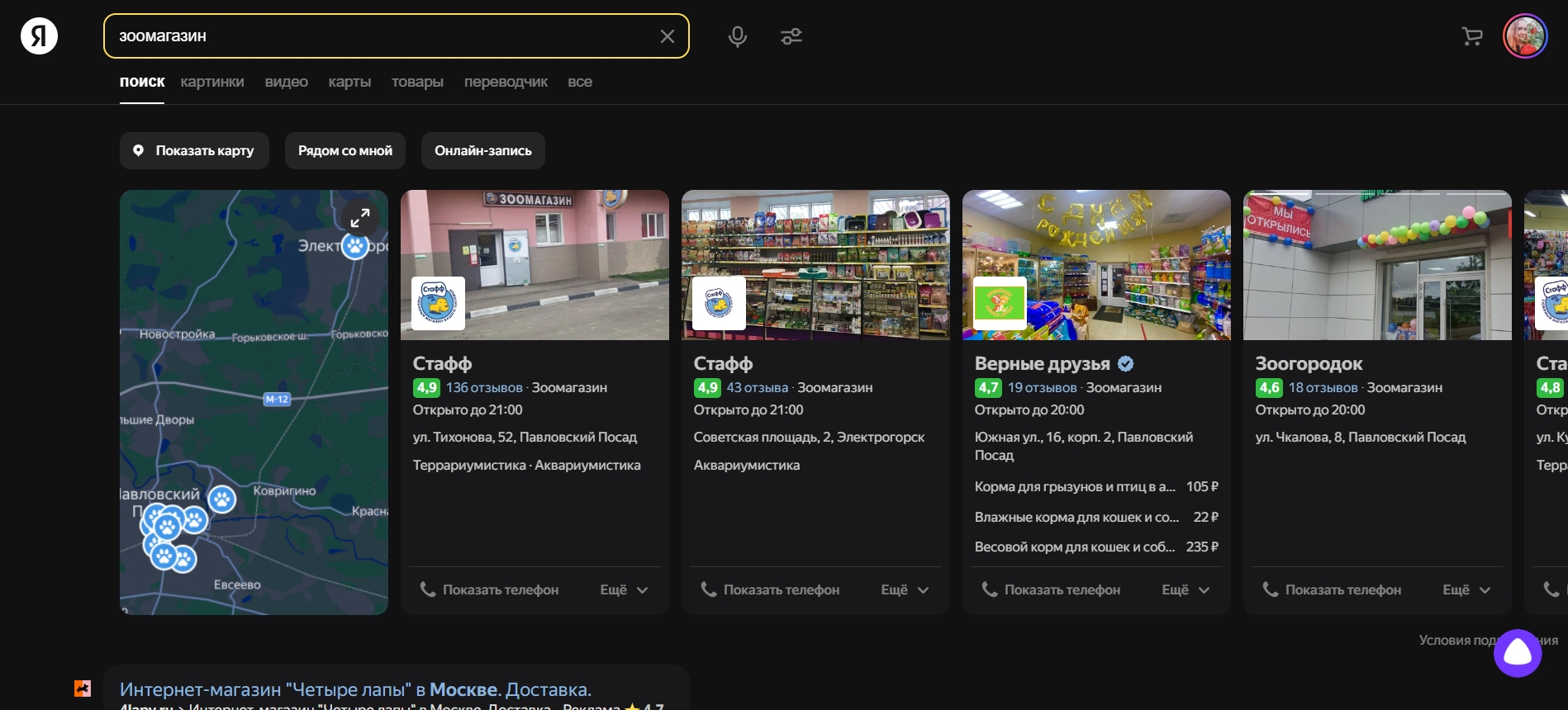Viewport: 1568px width, 710px height.
Task: Click the Показать карту button
Action: pyautogui.click(x=194, y=150)
